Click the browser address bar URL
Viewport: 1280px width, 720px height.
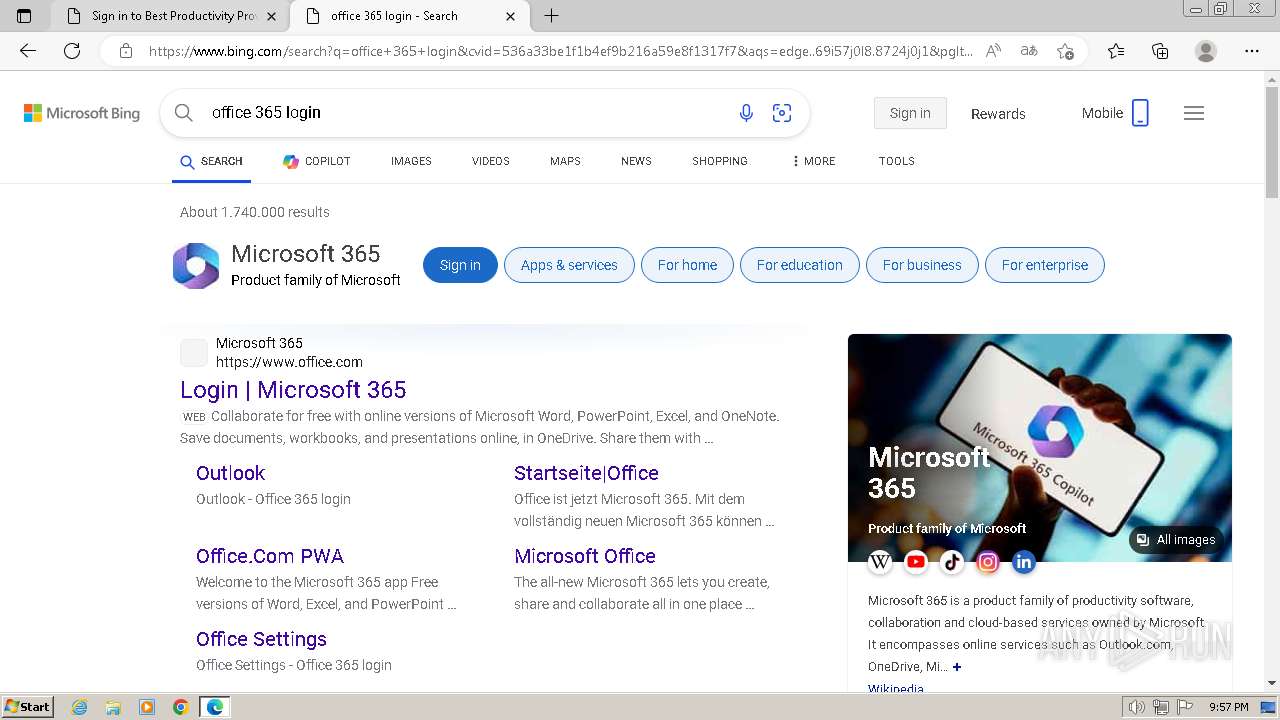tap(560, 51)
